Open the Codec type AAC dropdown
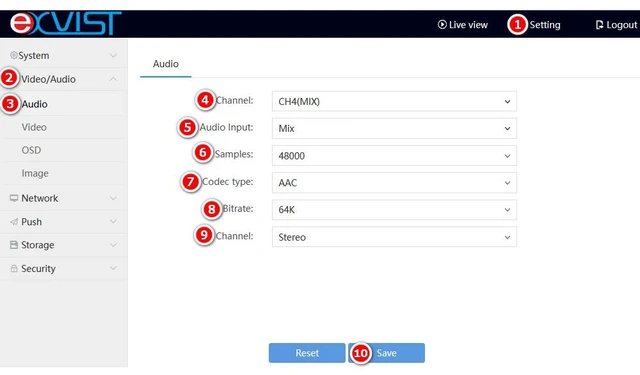The image size is (640, 375). tap(394, 183)
